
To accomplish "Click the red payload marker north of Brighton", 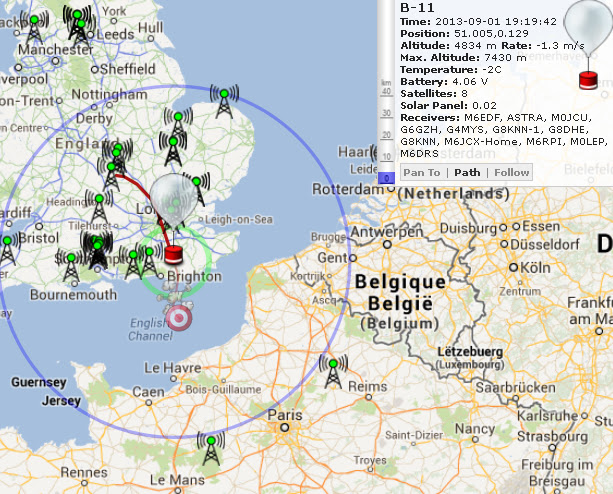I will [173, 255].
